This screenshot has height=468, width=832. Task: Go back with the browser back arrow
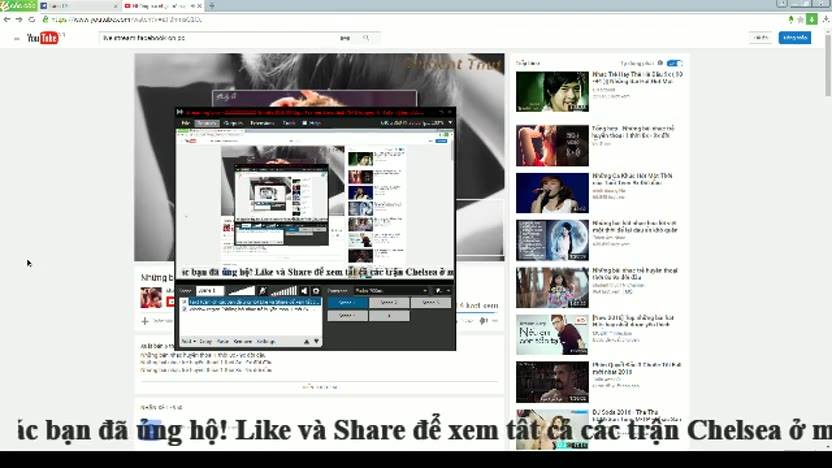pyautogui.click(x=7, y=20)
